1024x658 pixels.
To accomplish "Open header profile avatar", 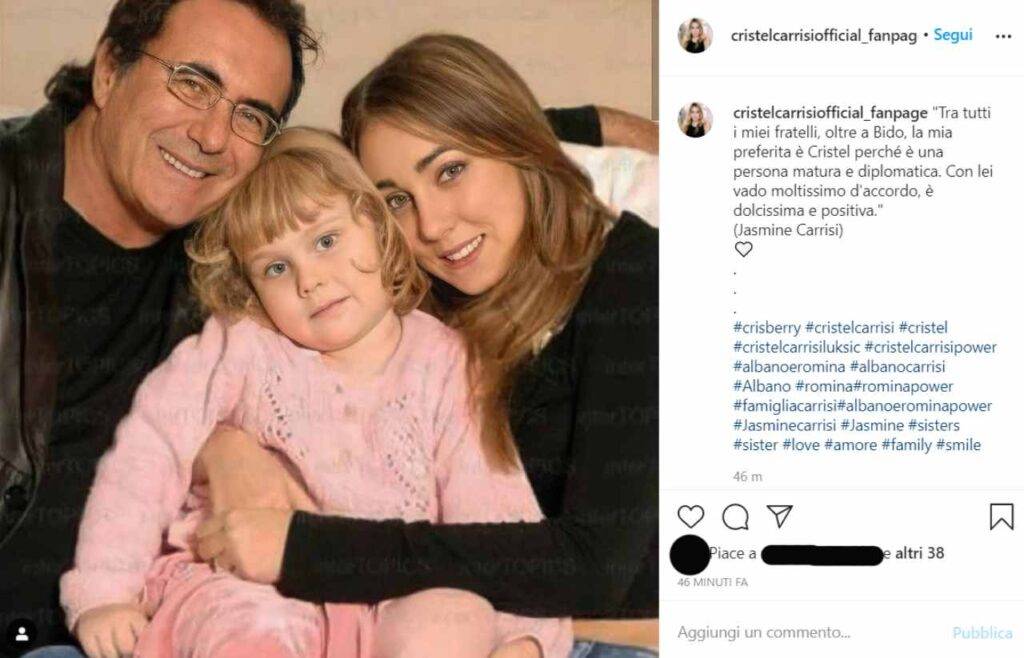I will [x=696, y=35].
